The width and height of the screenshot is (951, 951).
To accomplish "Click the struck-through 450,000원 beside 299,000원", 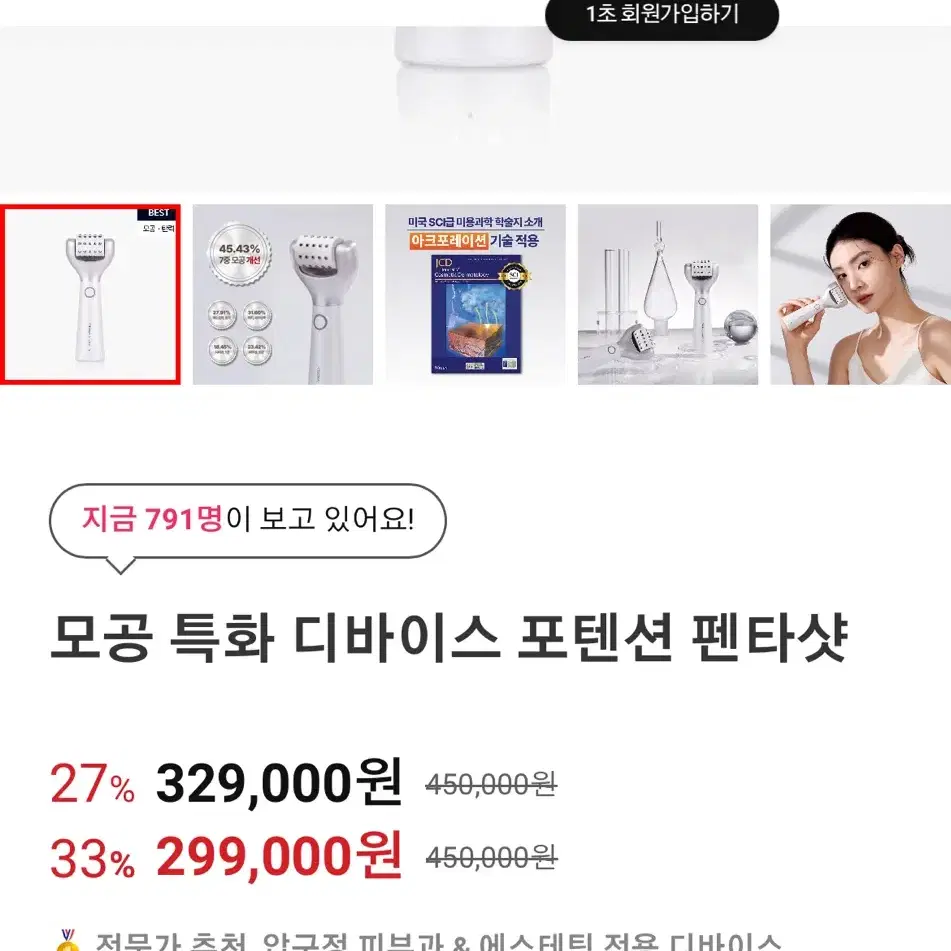I will pyautogui.click(x=491, y=858).
